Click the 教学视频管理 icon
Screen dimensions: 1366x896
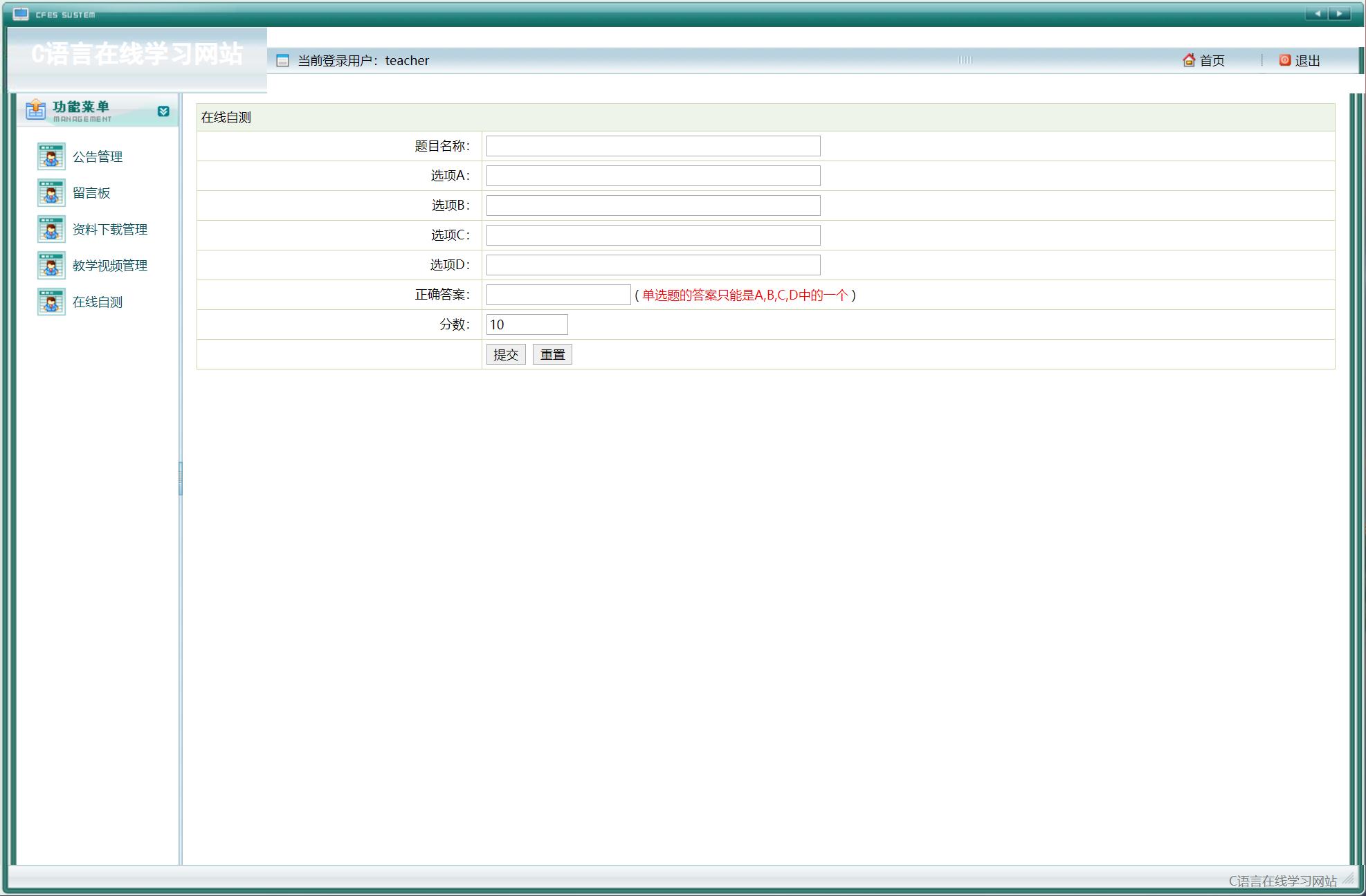pyautogui.click(x=51, y=265)
